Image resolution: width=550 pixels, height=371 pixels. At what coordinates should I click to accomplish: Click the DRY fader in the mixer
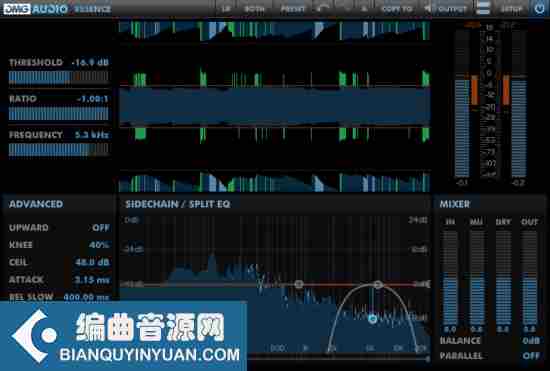[x=503, y=277]
